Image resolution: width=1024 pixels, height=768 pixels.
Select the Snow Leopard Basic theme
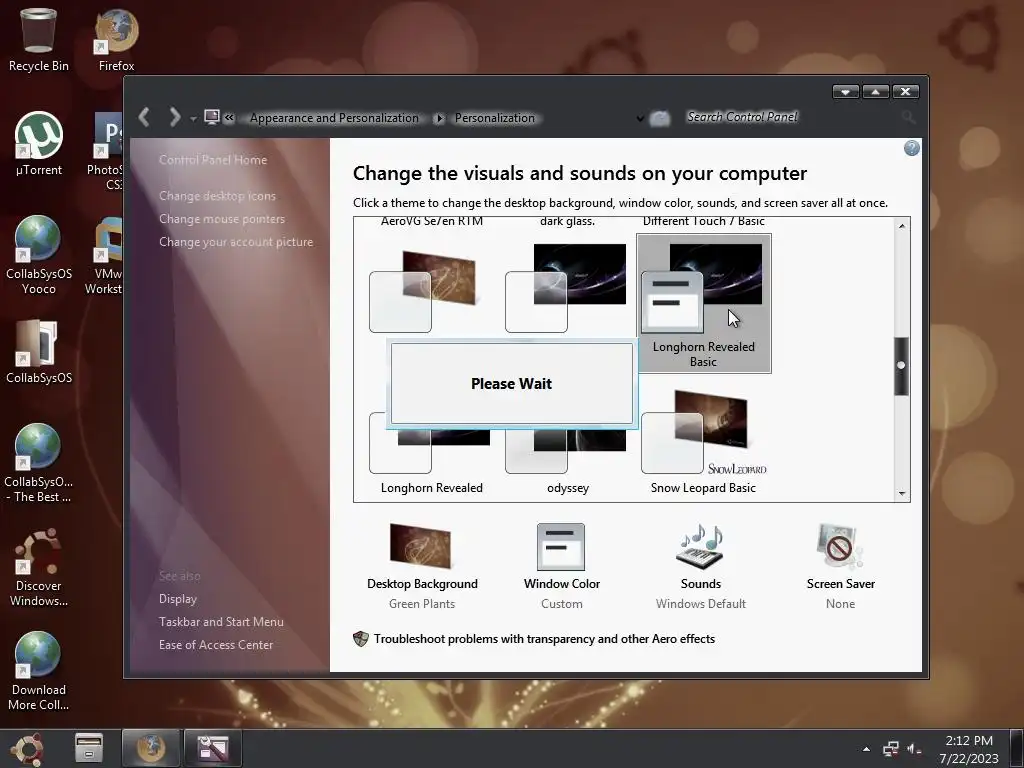703,443
